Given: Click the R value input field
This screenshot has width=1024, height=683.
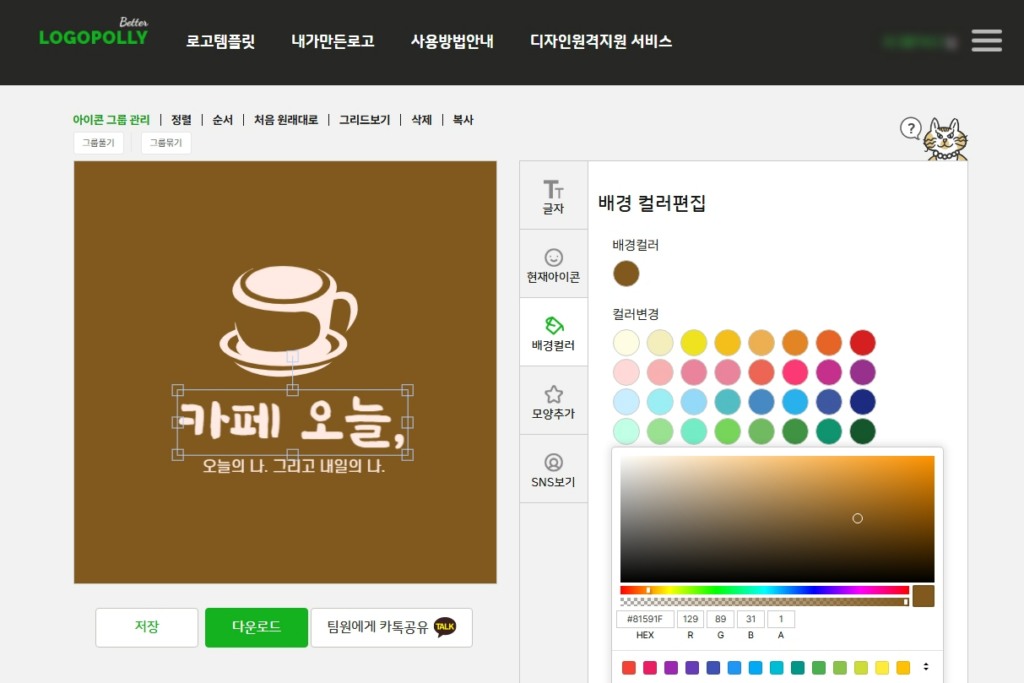Looking at the screenshot, I should pos(690,619).
